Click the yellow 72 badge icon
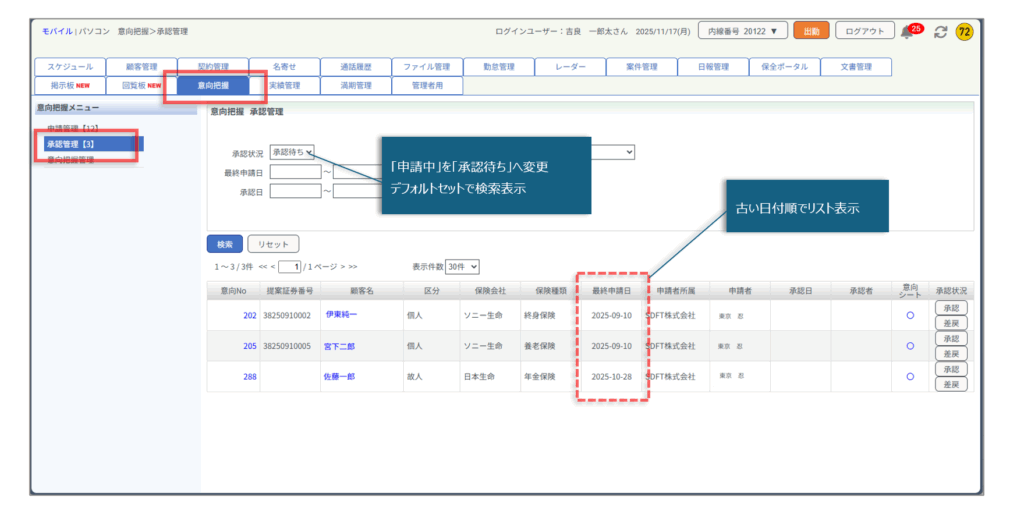This screenshot has height=532, width=1024. [x=965, y=32]
